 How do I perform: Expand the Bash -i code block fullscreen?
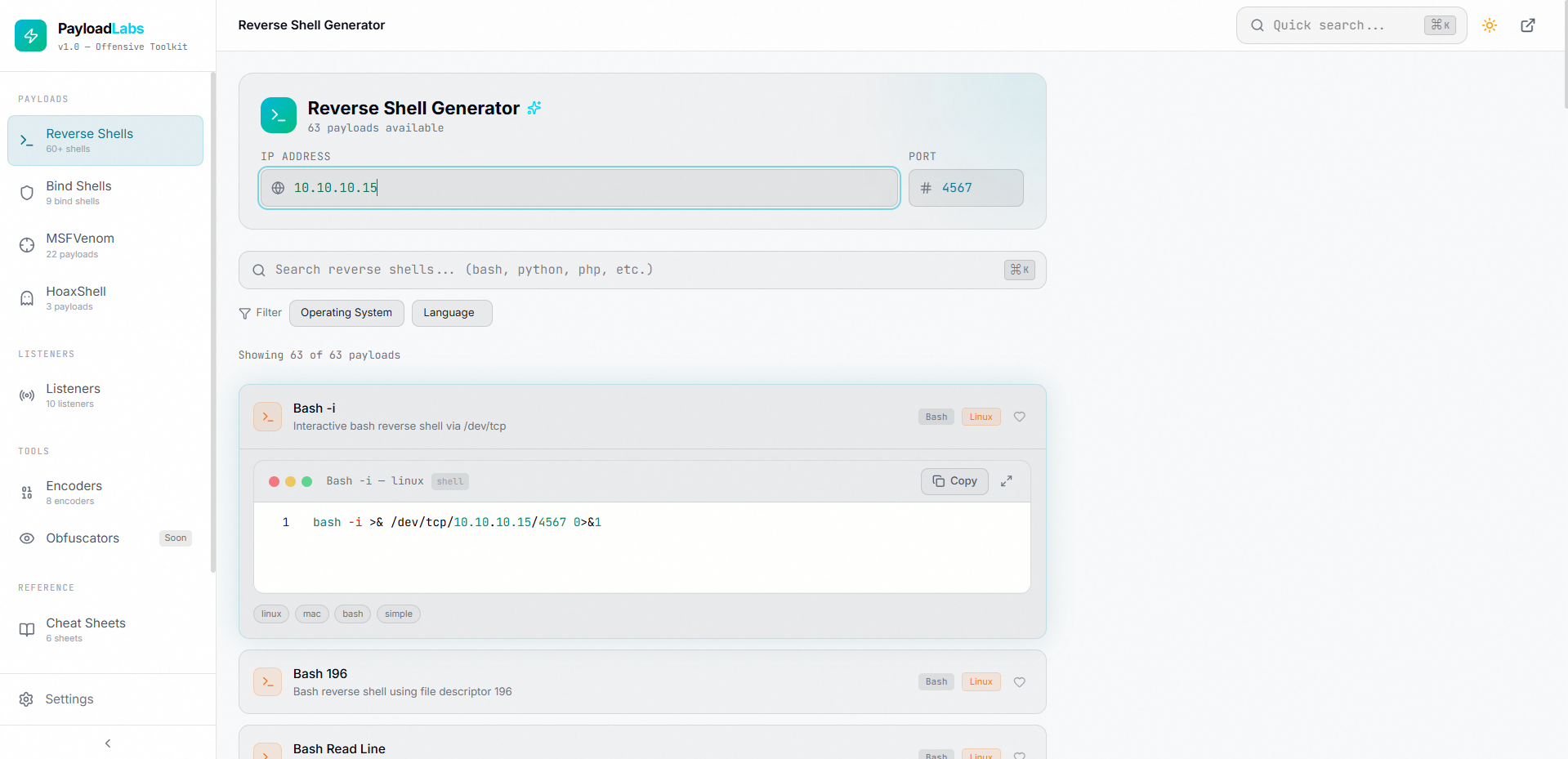coord(1007,481)
